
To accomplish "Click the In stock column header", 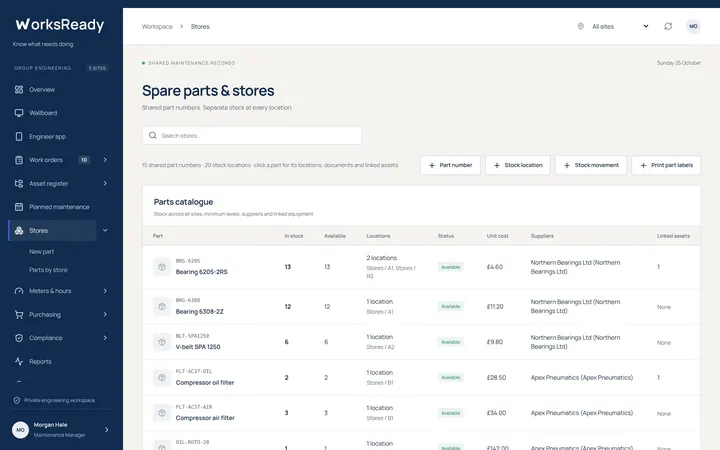I will pos(294,236).
